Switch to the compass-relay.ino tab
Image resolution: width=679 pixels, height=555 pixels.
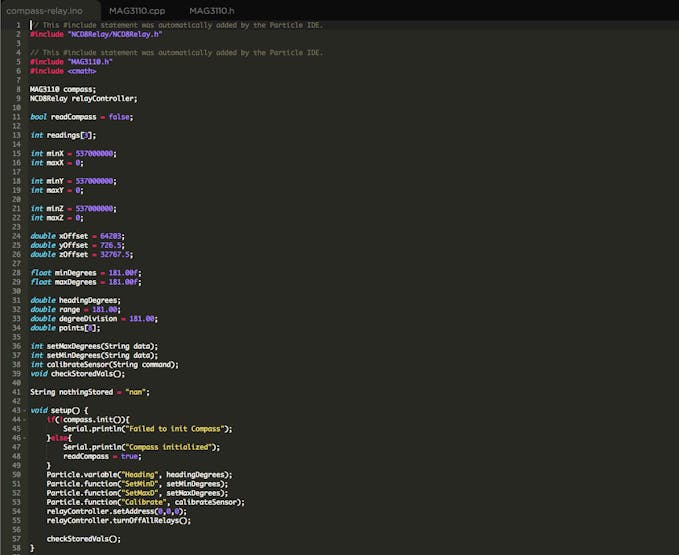(x=44, y=10)
